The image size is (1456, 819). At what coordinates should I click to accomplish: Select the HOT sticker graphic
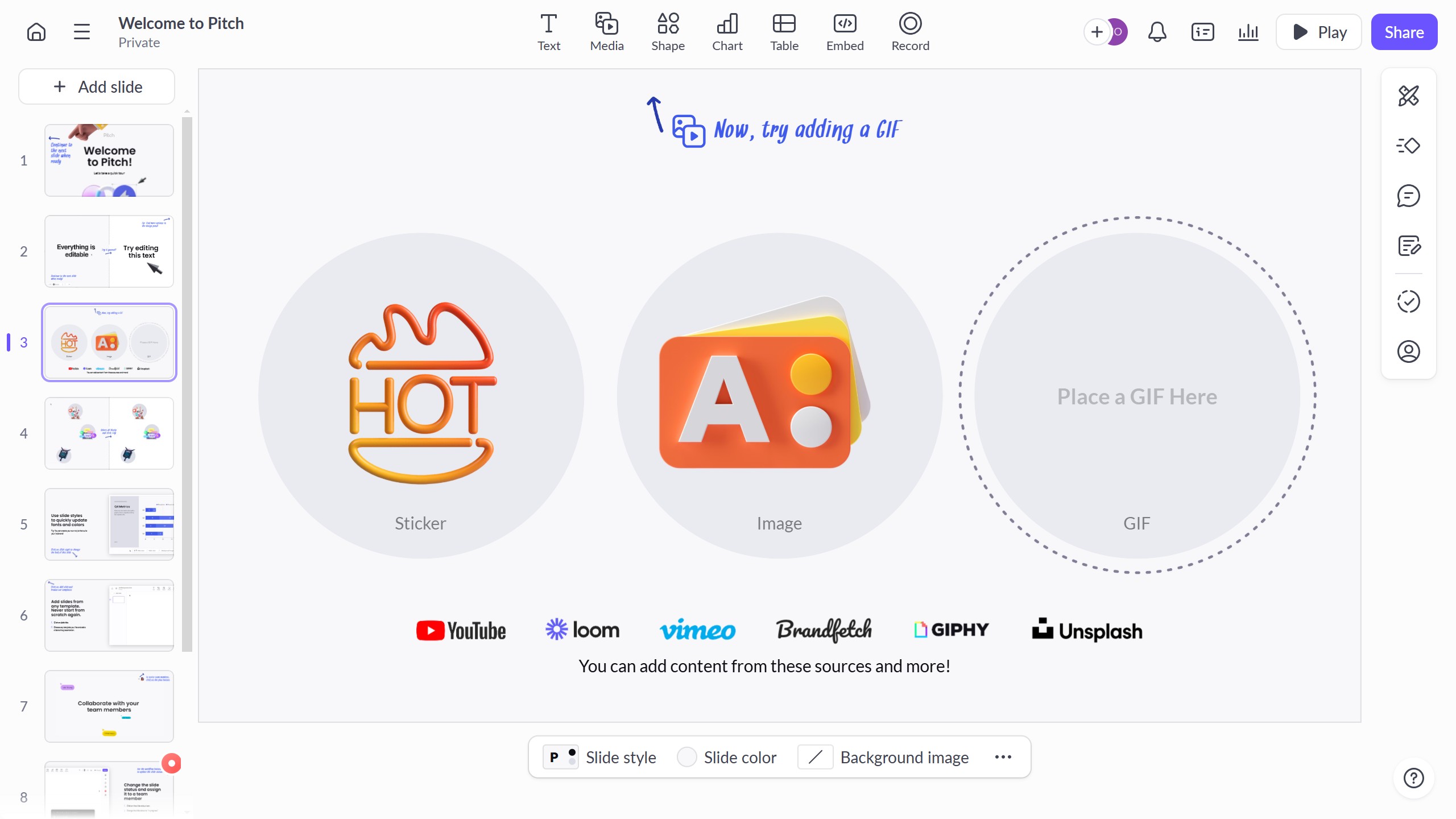click(x=421, y=393)
